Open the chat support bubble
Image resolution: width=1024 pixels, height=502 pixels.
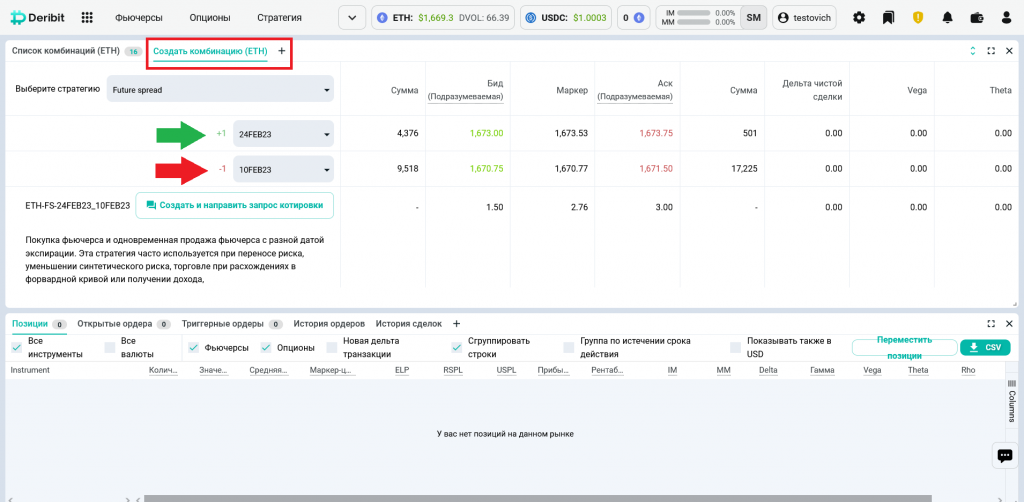click(1004, 455)
